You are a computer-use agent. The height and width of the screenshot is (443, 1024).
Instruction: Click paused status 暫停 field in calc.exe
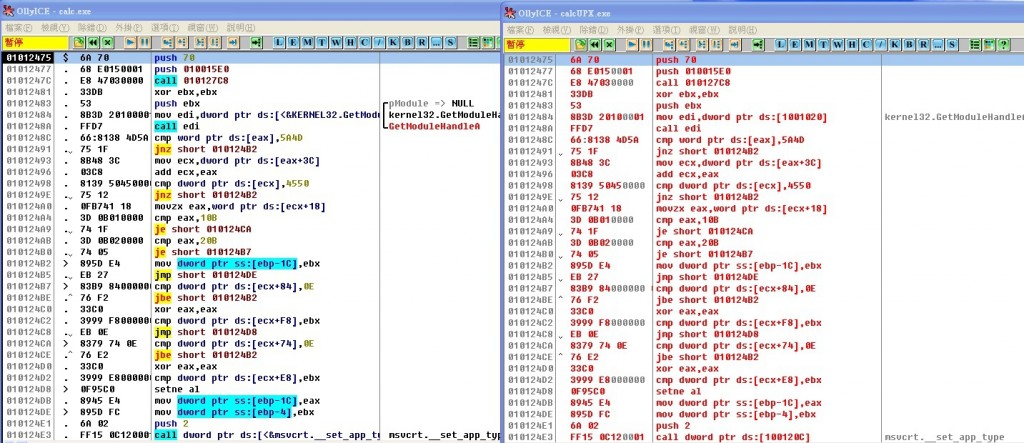[35, 42]
